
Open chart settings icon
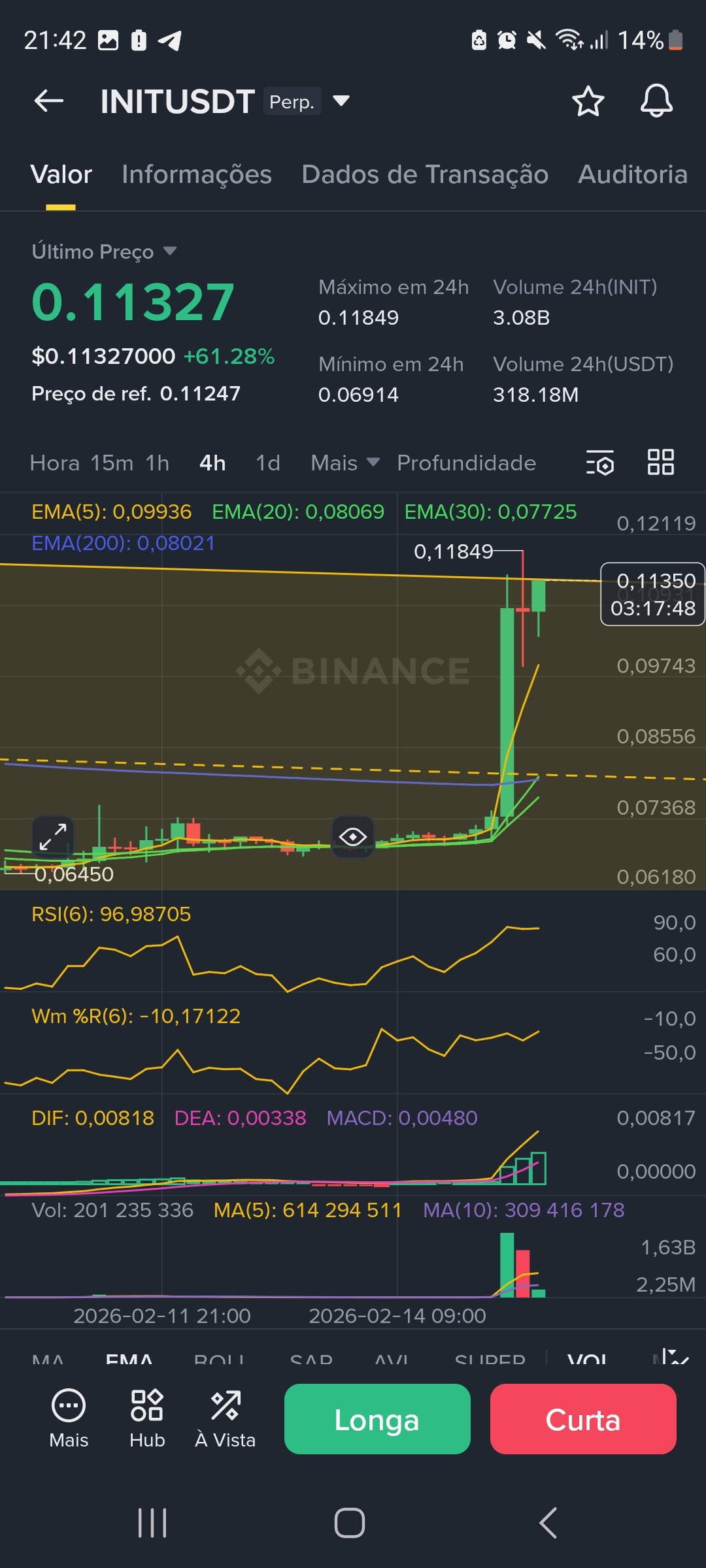(599, 463)
